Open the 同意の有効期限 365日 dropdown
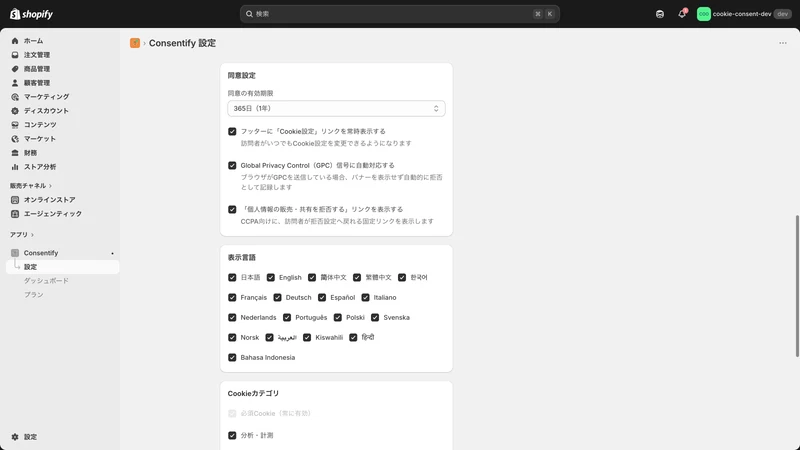This screenshot has width=800, height=450. pos(336,108)
